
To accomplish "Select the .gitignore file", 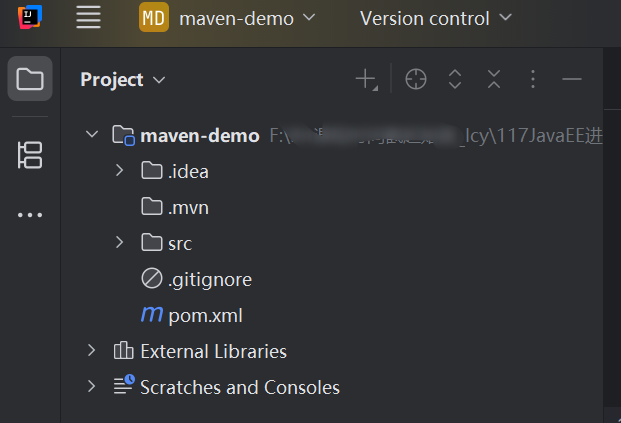I will (x=196, y=280).
